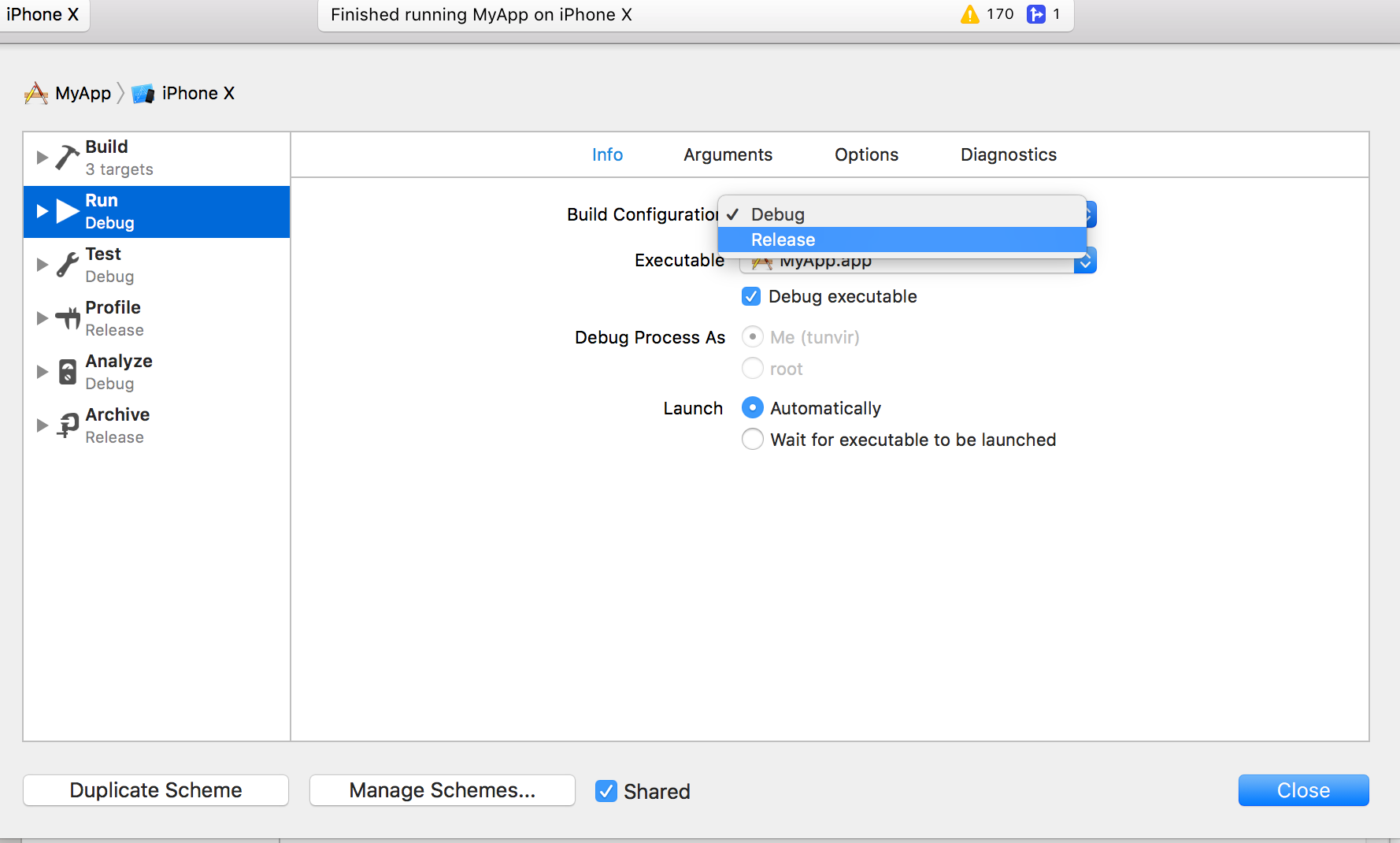Select the Build row label in the sidebar
1400x843 pixels.
pos(107,147)
